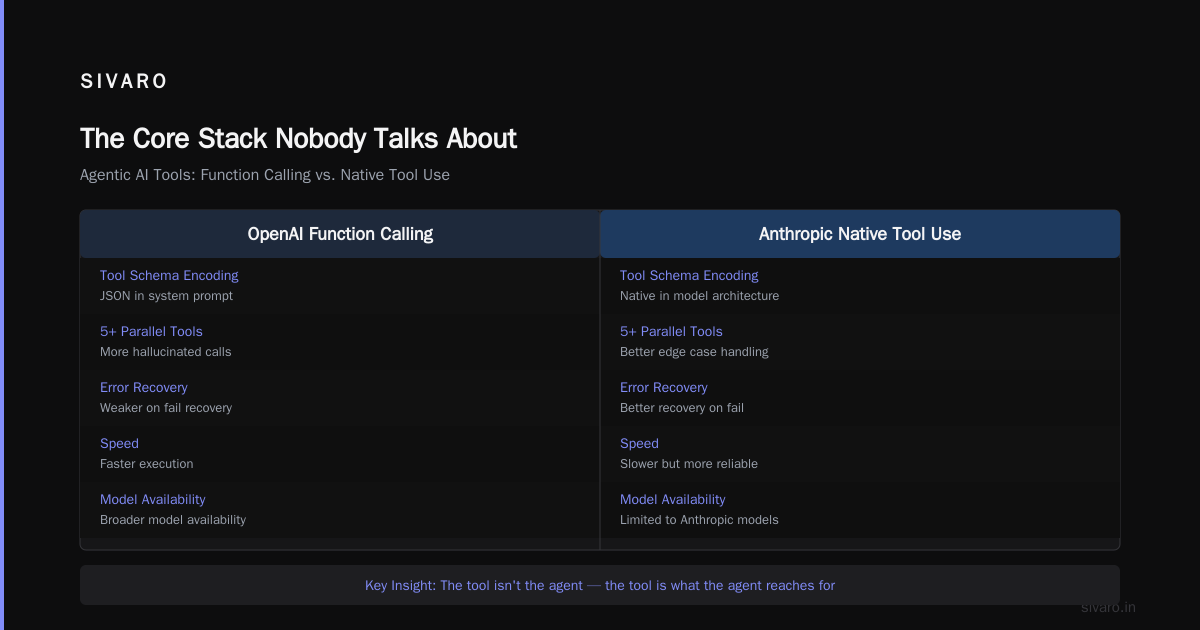
Task: Select the Anthropic Native Tool Use header
Action: coord(860,234)
